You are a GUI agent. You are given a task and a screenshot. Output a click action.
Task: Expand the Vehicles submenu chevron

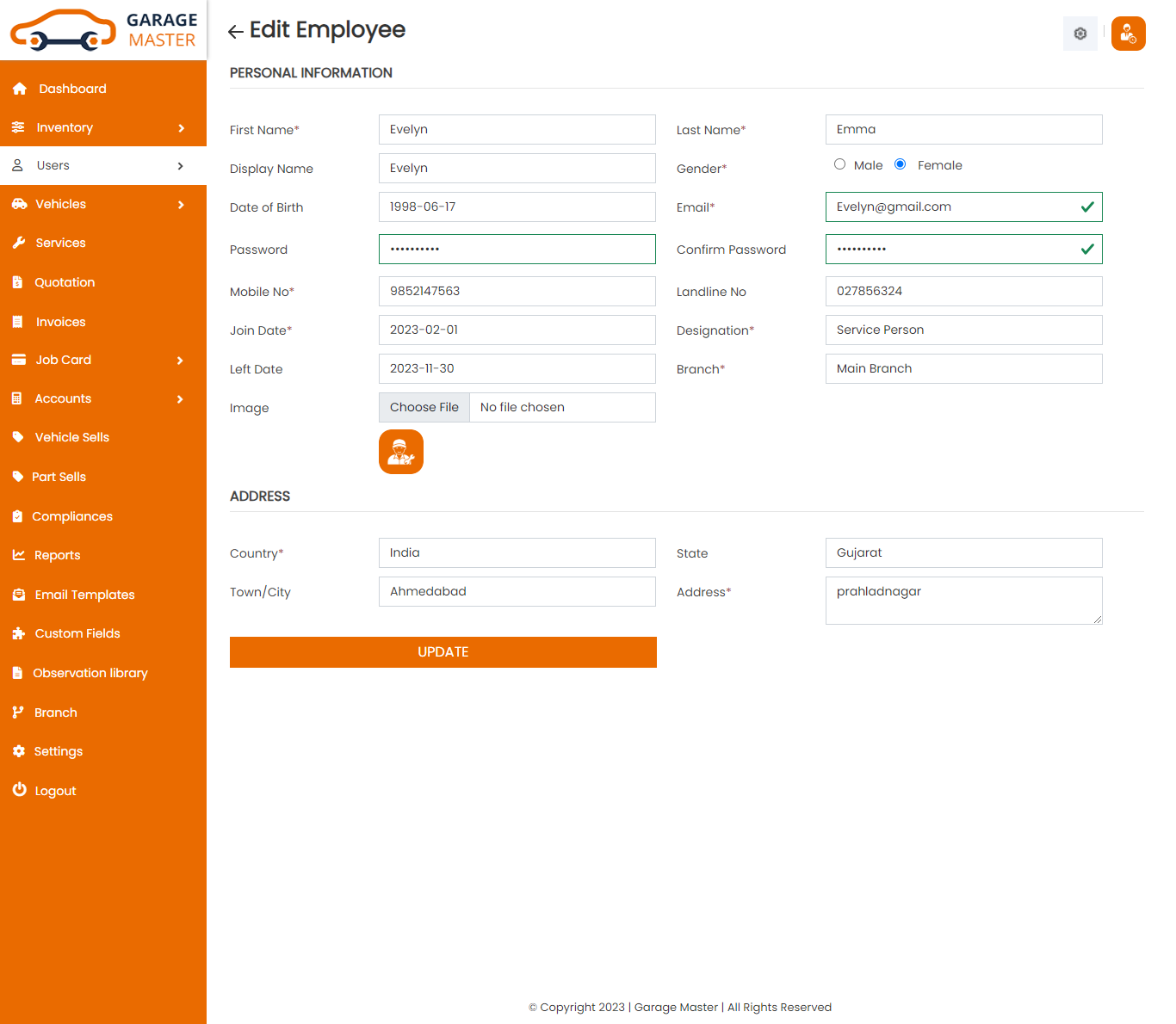point(181,205)
